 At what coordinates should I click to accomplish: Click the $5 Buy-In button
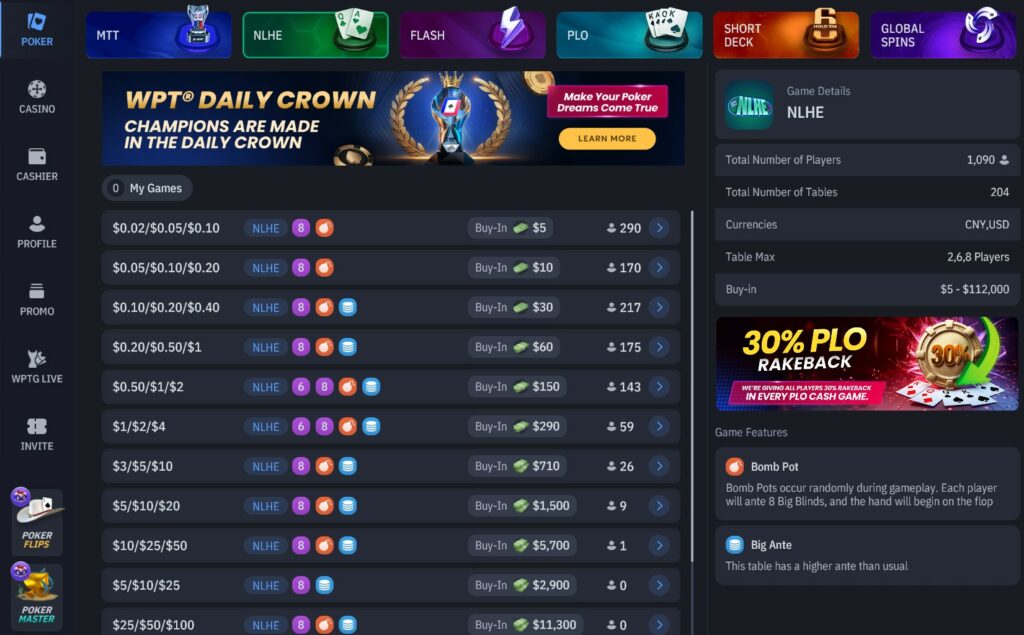click(x=511, y=228)
